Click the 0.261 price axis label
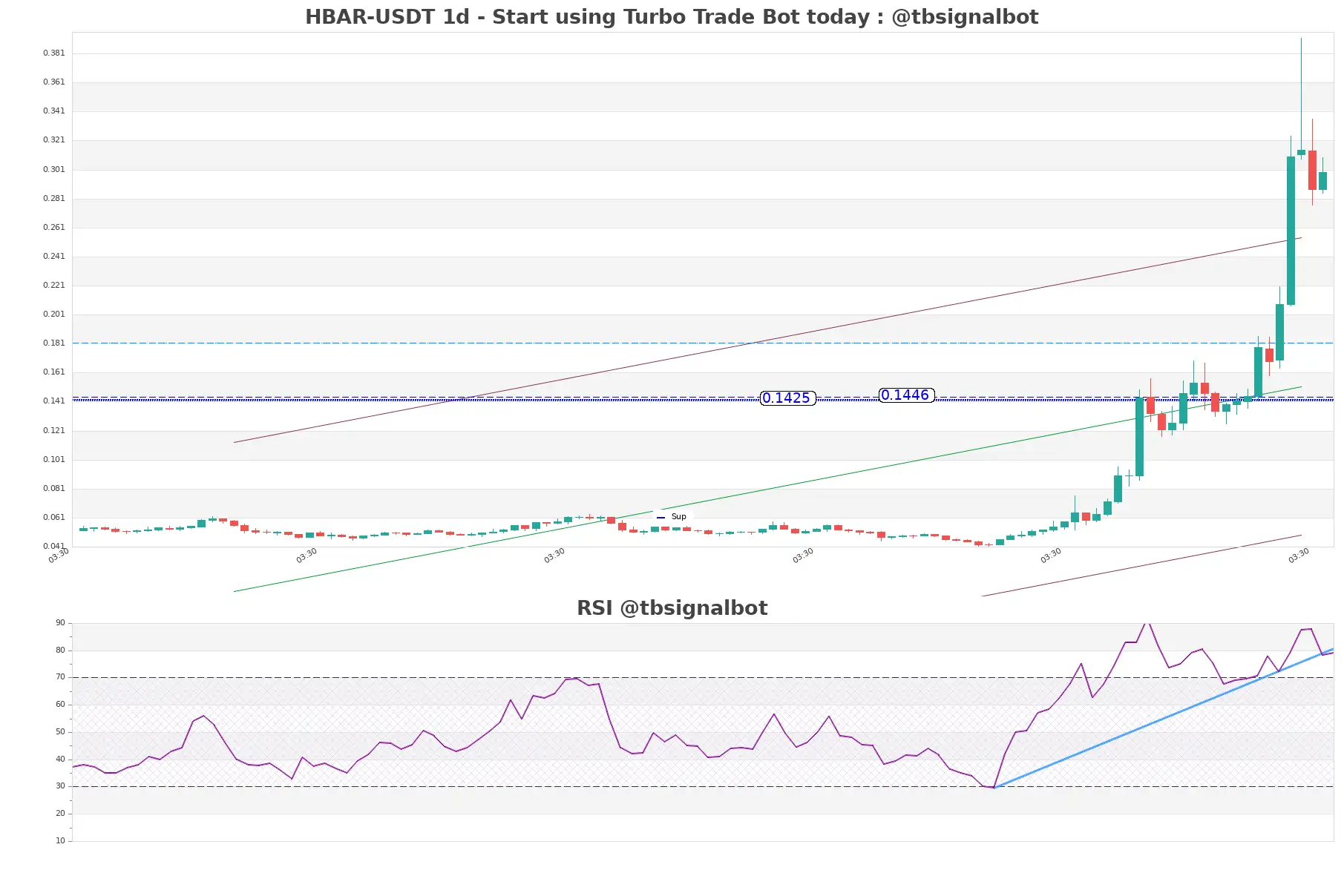The height and width of the screenshot is (896, 1344). 53,227
